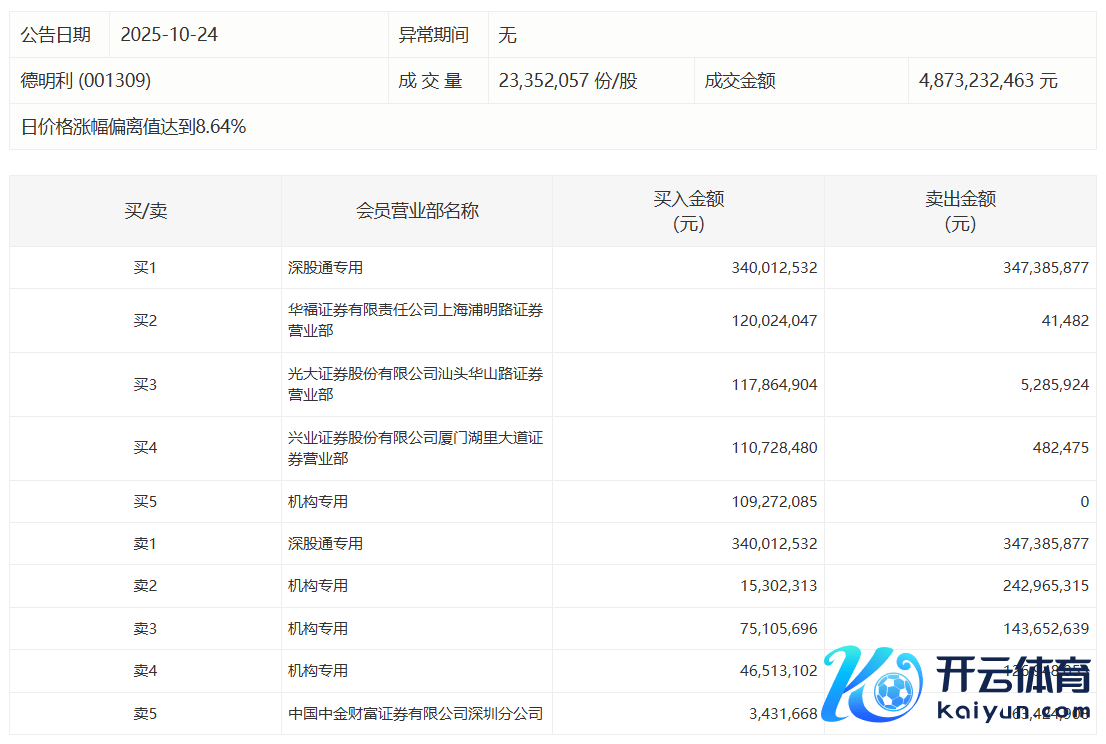Screen dimensions: 1106x744
Task: Select the 华福证券 上海浦明路 branch name
Action: point(415,320)
